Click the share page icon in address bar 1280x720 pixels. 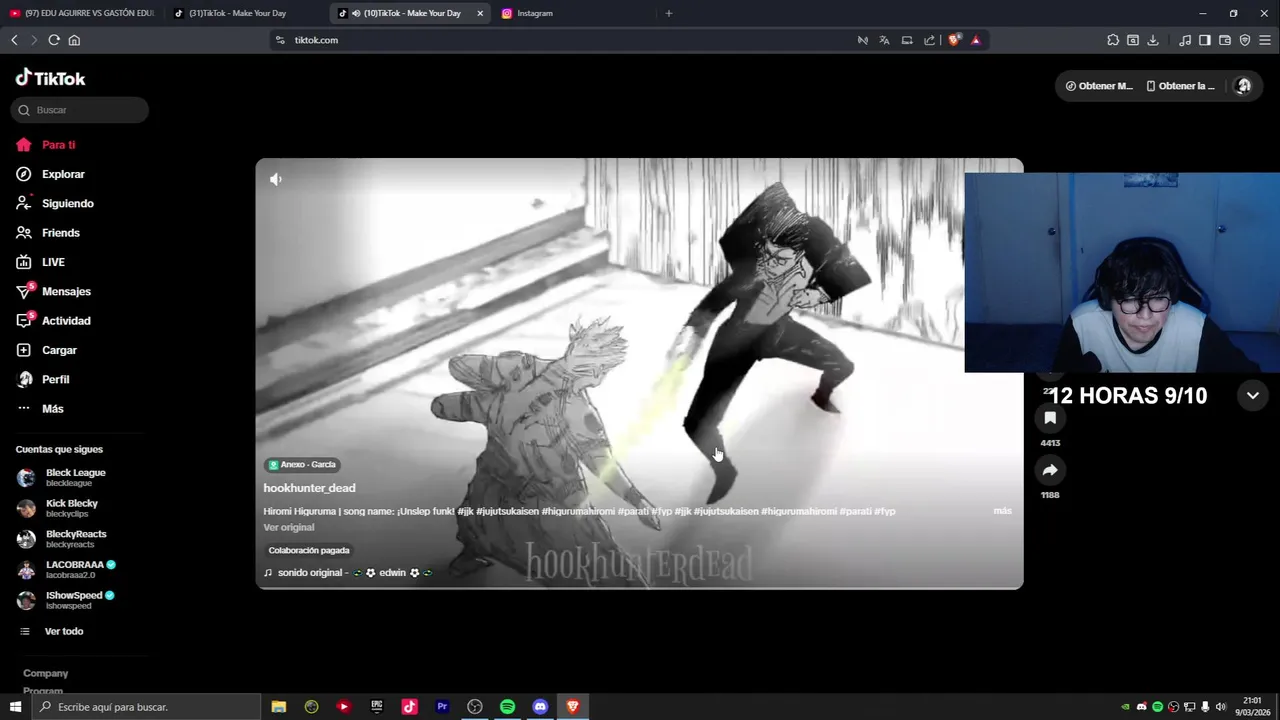click(x=929, y=40)
